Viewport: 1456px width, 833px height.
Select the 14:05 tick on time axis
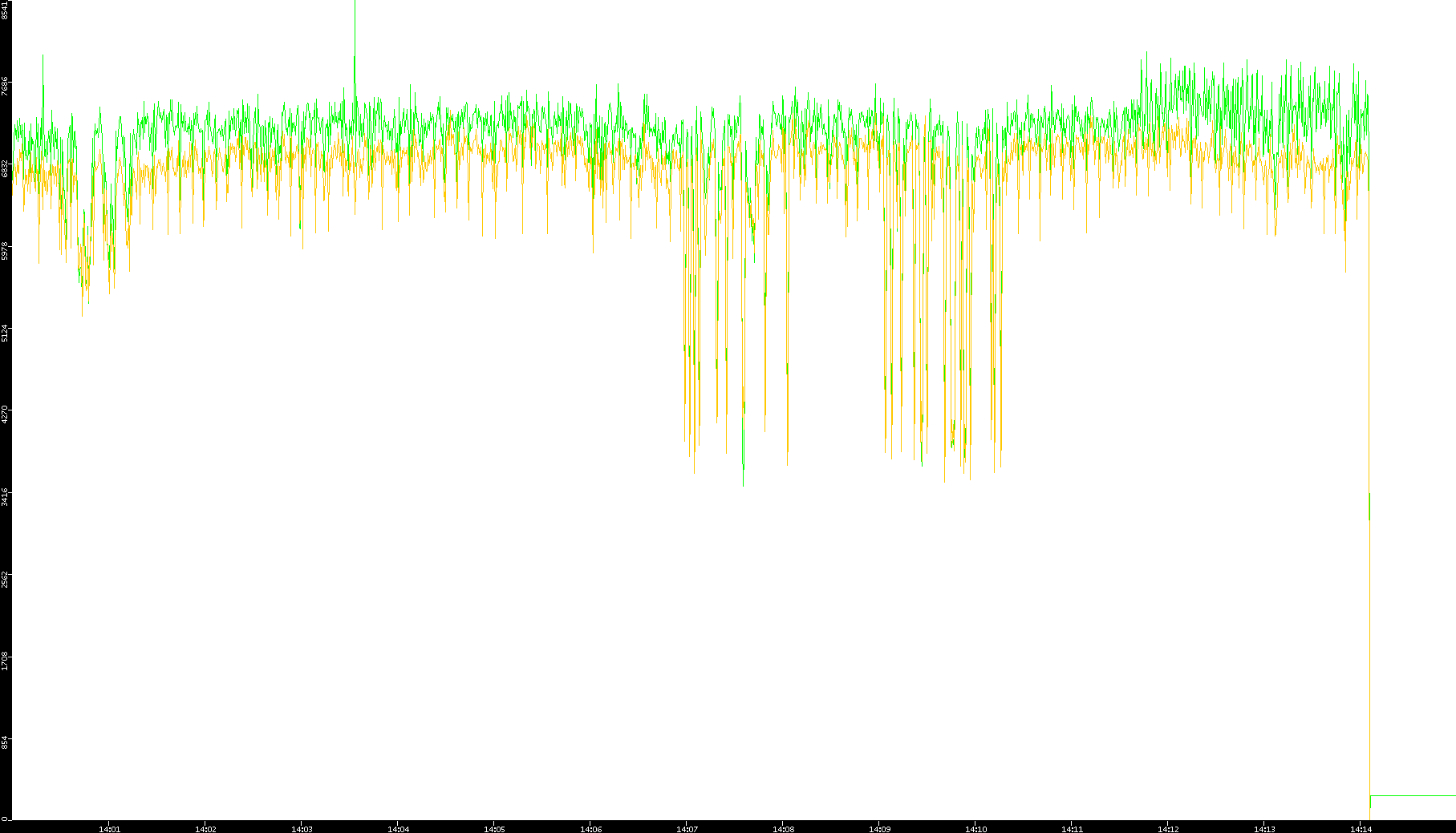494,829
